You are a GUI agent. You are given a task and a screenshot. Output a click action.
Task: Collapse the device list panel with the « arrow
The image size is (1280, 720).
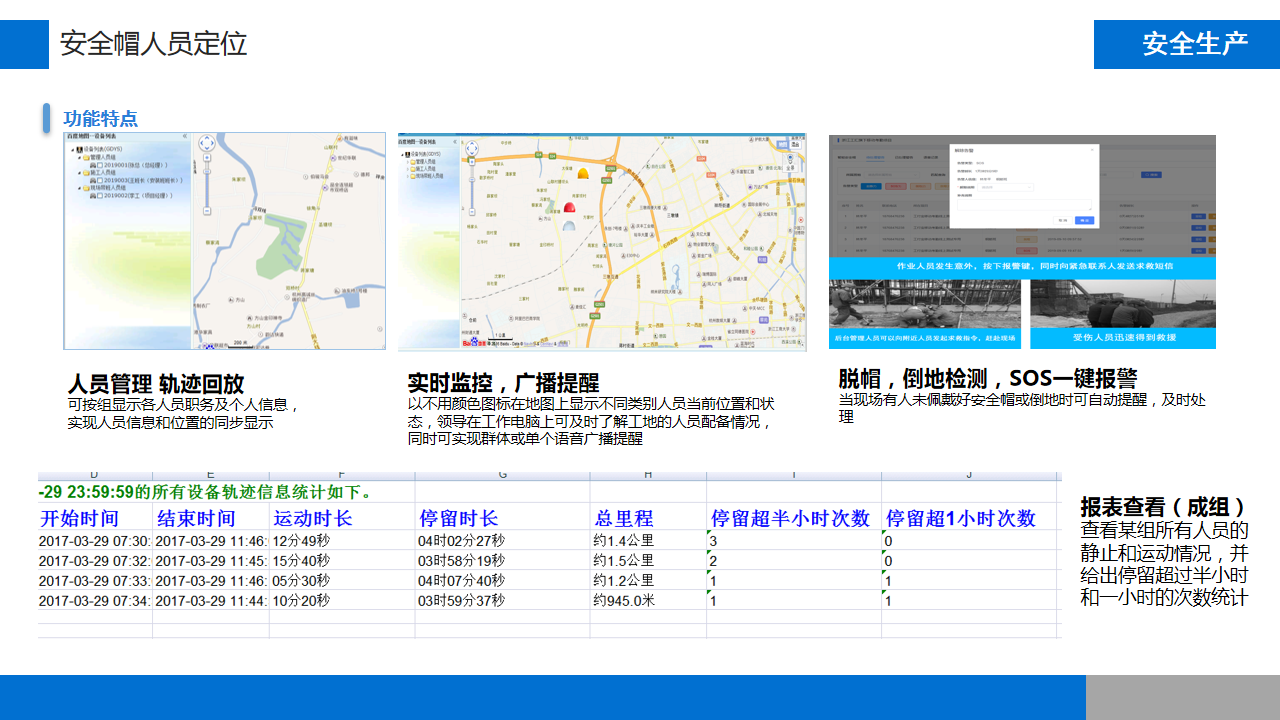pos(455,140)
